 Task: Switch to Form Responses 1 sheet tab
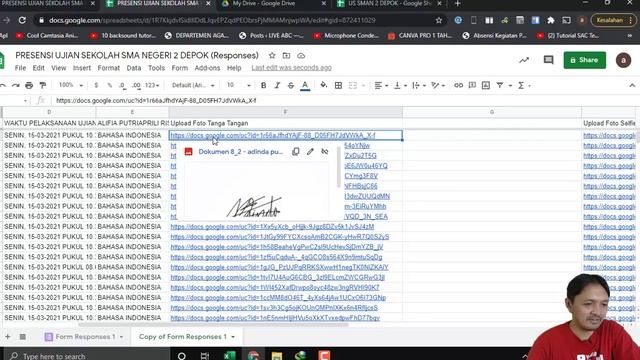coord(84,337)
